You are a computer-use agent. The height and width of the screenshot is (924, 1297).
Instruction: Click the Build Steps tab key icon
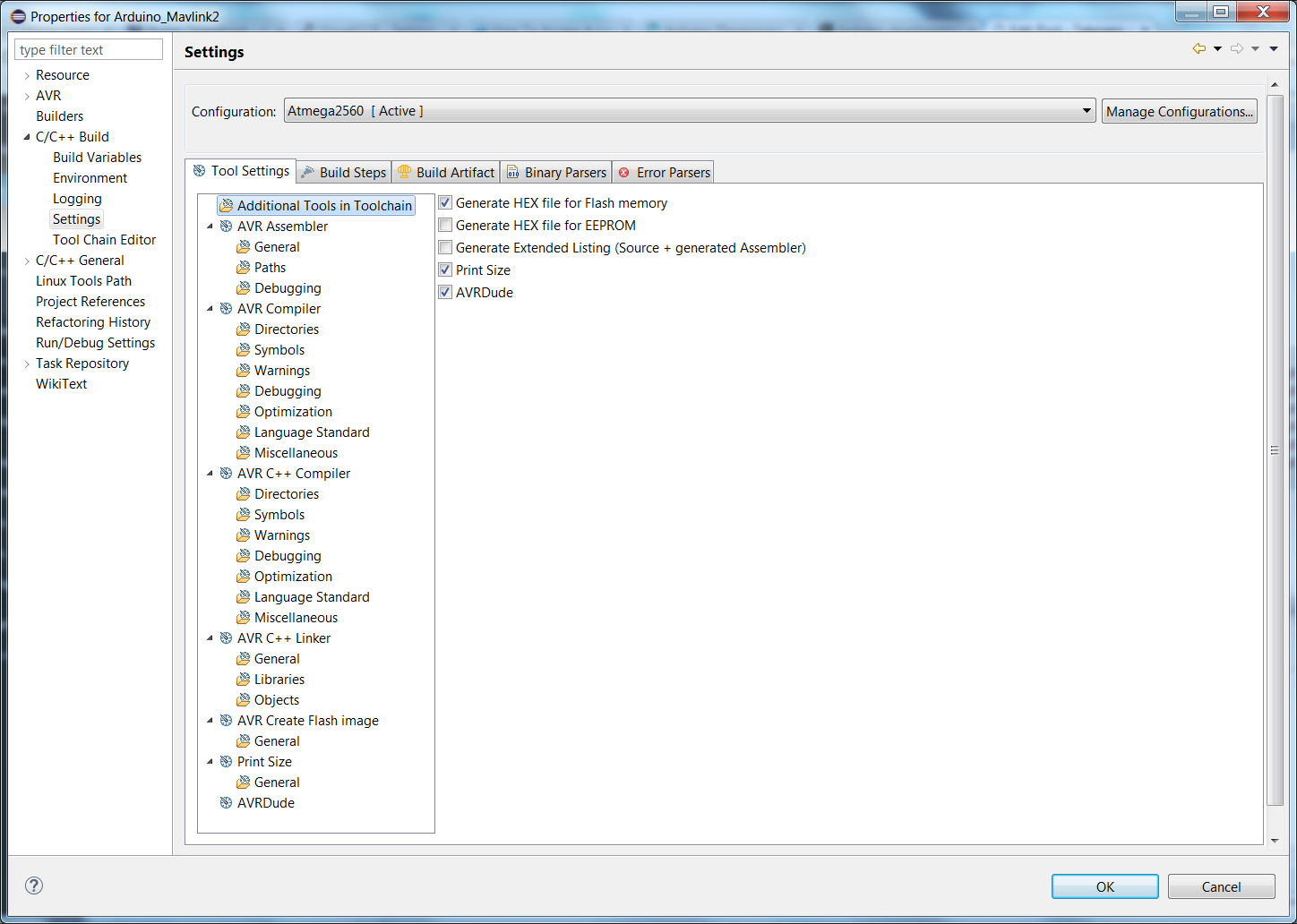tap(308, 173)
